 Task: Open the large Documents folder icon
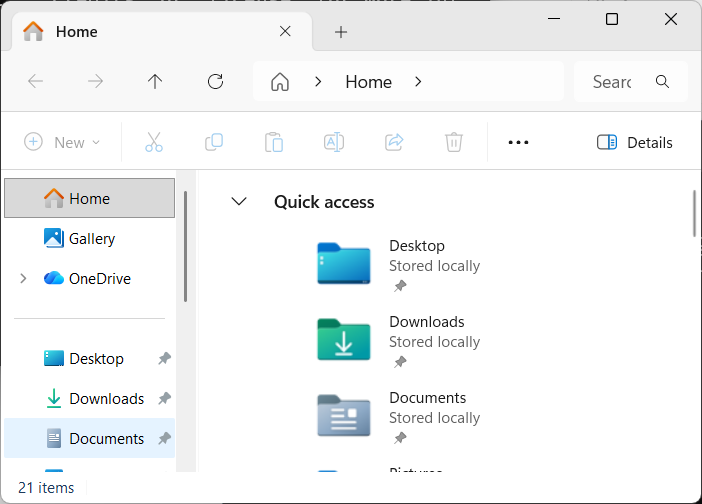[x=344, y=415]
